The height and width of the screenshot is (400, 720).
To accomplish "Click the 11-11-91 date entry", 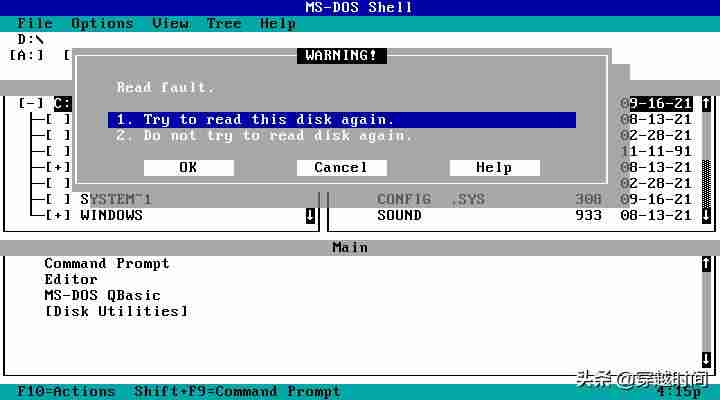I will (656, 152).
